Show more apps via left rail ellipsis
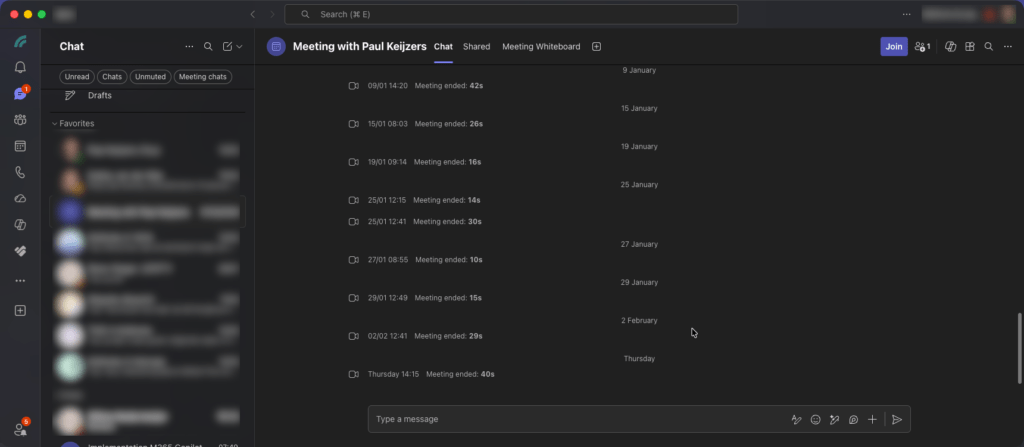 20,281
